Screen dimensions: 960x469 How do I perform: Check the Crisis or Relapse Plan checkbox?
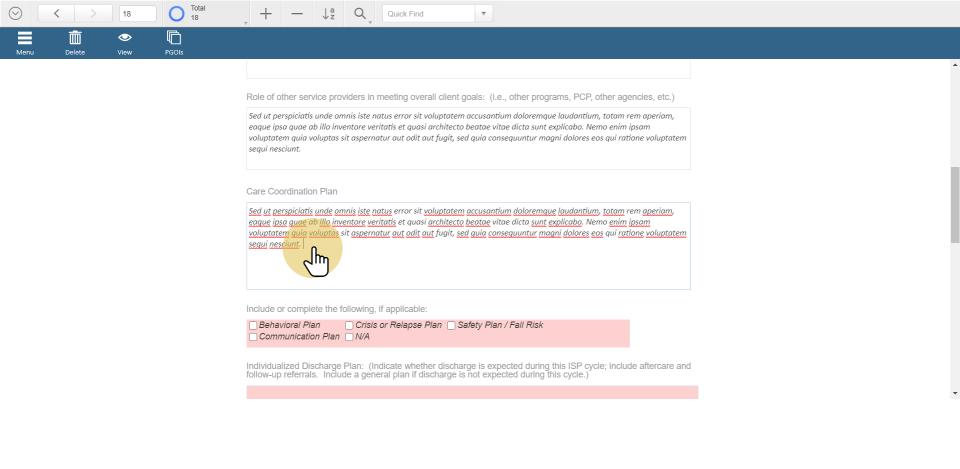click(x=349, y=326)
